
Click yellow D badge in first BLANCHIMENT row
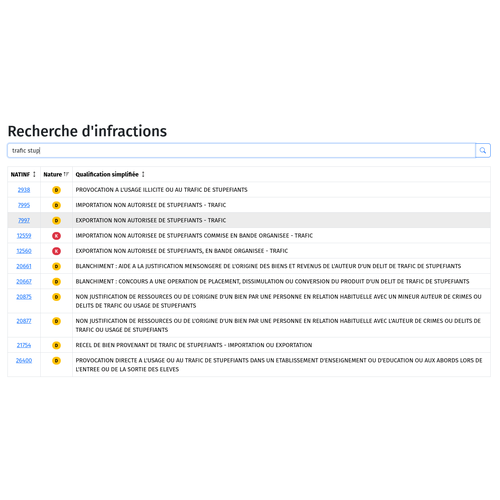coord(56,266)
